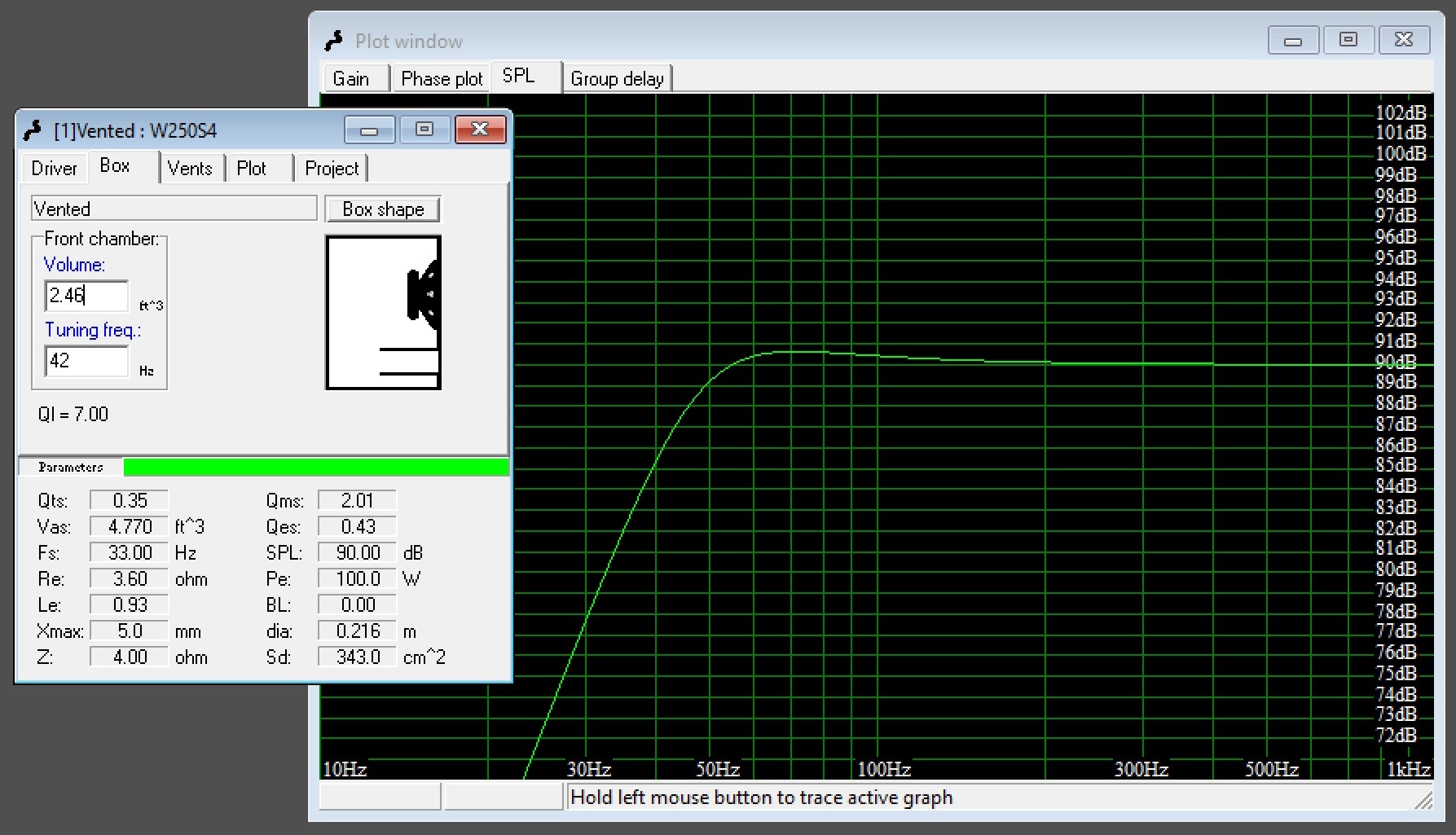Click the Qms value 2.01
Viewport: 1456px width, 835px height.
pos(358,500)
